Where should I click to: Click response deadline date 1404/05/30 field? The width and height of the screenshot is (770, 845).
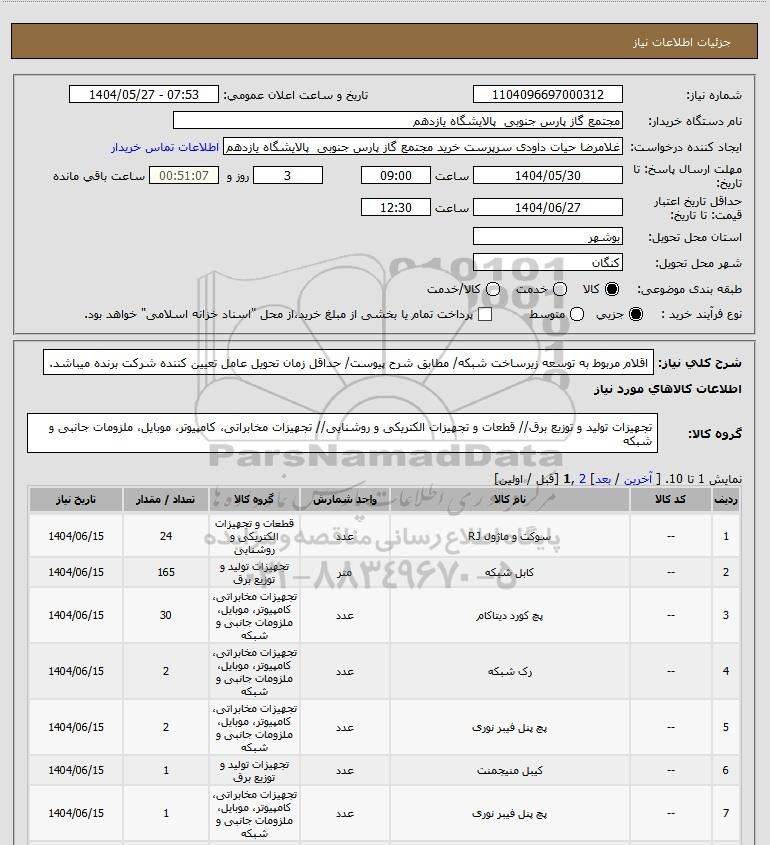point(548,176)
